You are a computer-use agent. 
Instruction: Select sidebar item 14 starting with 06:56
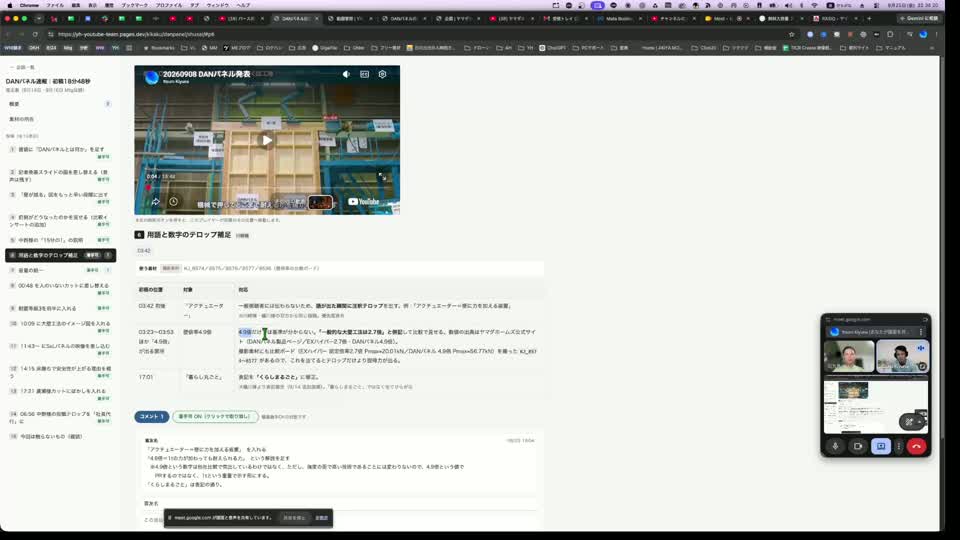[x=59, y=418]
